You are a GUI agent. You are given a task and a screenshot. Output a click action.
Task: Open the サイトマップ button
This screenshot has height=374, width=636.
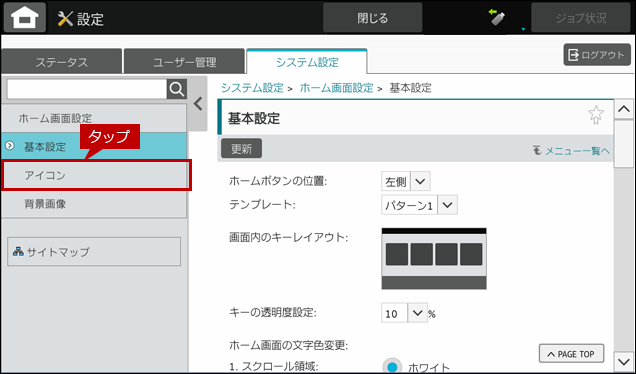pyautogui.click(x=94, y=251)
